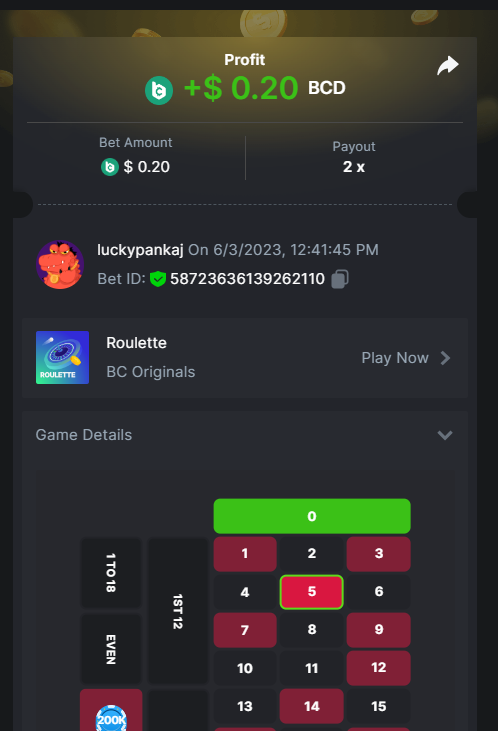Viewport: 498px width, 731px height.
Task: Open luckypankaj's dragon avatar
Action: point(60,264)
